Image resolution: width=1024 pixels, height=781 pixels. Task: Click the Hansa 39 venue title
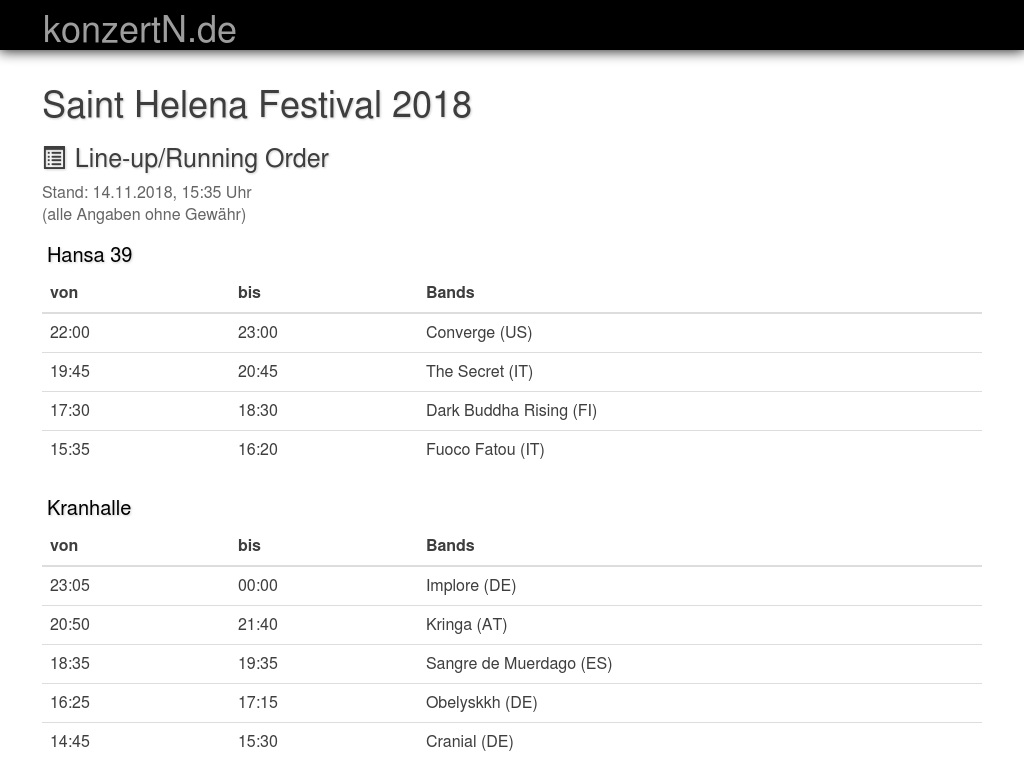(89, 255)
